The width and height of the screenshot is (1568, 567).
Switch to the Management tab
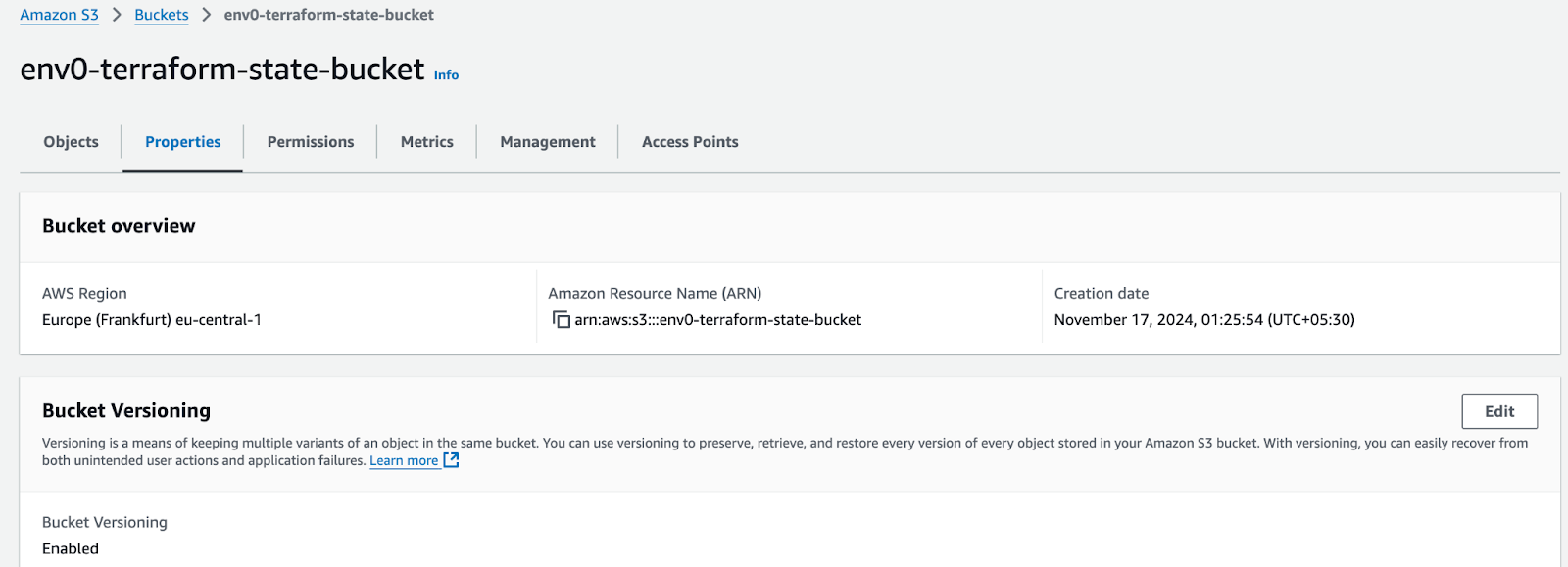click(548, 142)
